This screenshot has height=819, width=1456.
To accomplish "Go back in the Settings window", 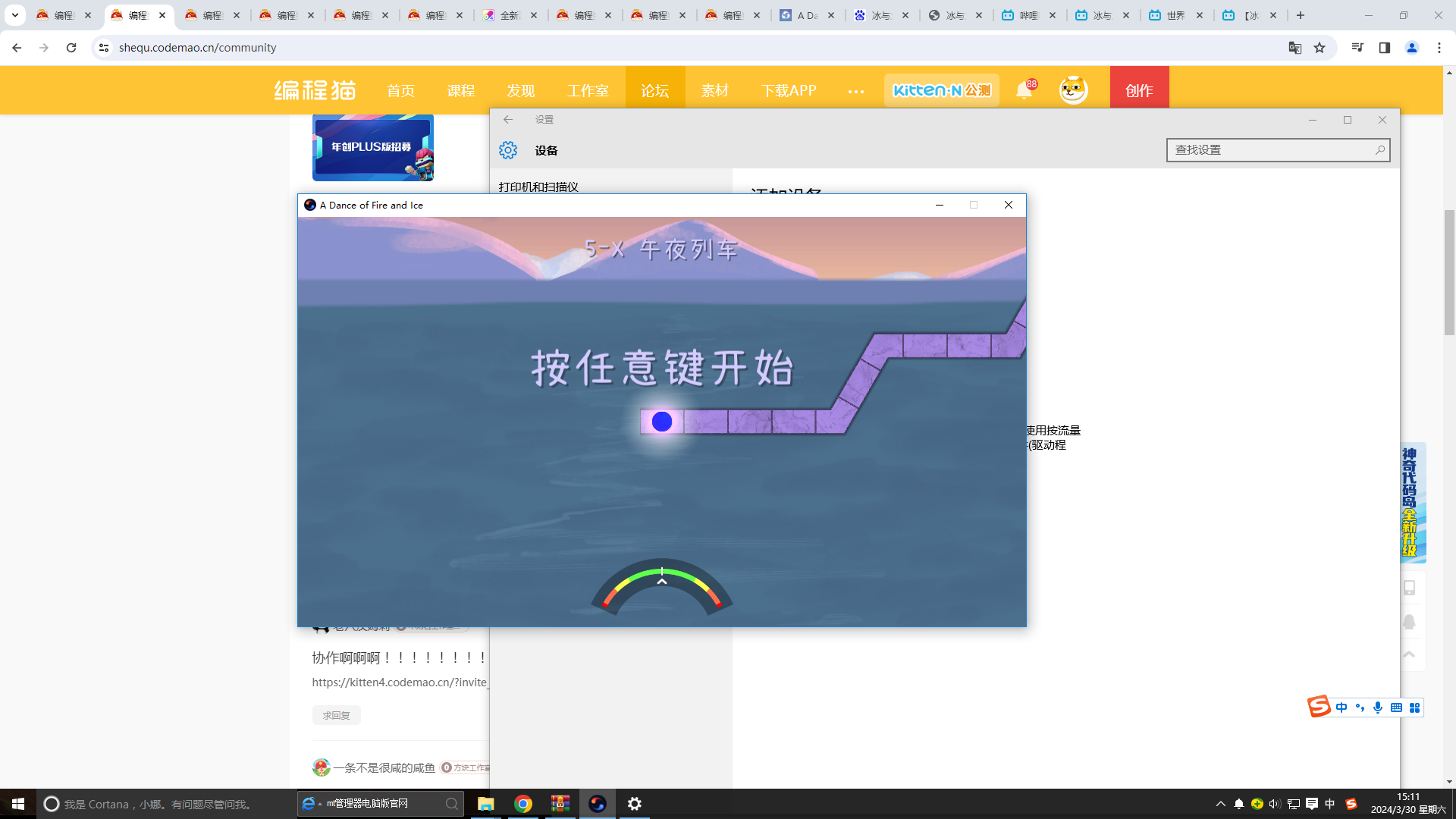I will tap(508, 120).
